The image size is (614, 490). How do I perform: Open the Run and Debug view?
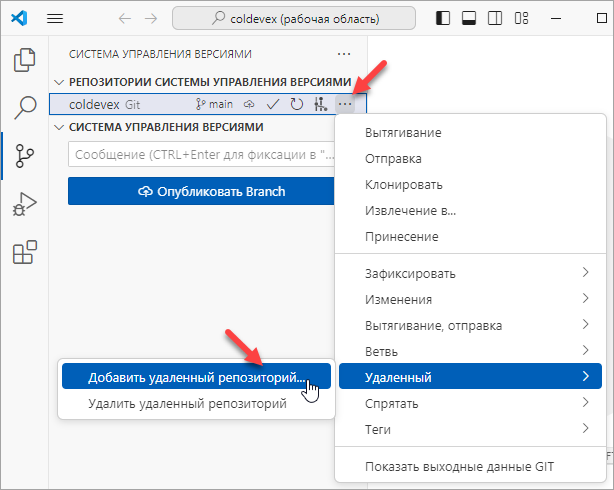24,205
